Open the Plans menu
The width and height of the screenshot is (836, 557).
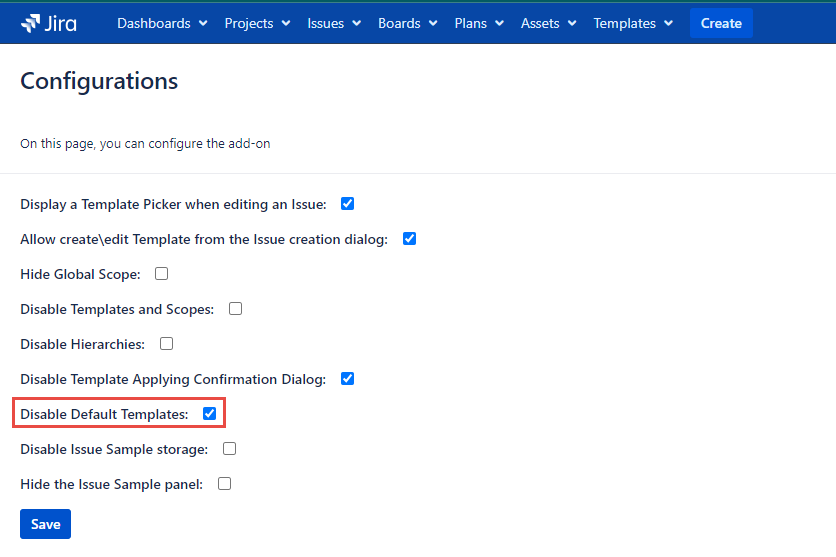click(479, 23)
